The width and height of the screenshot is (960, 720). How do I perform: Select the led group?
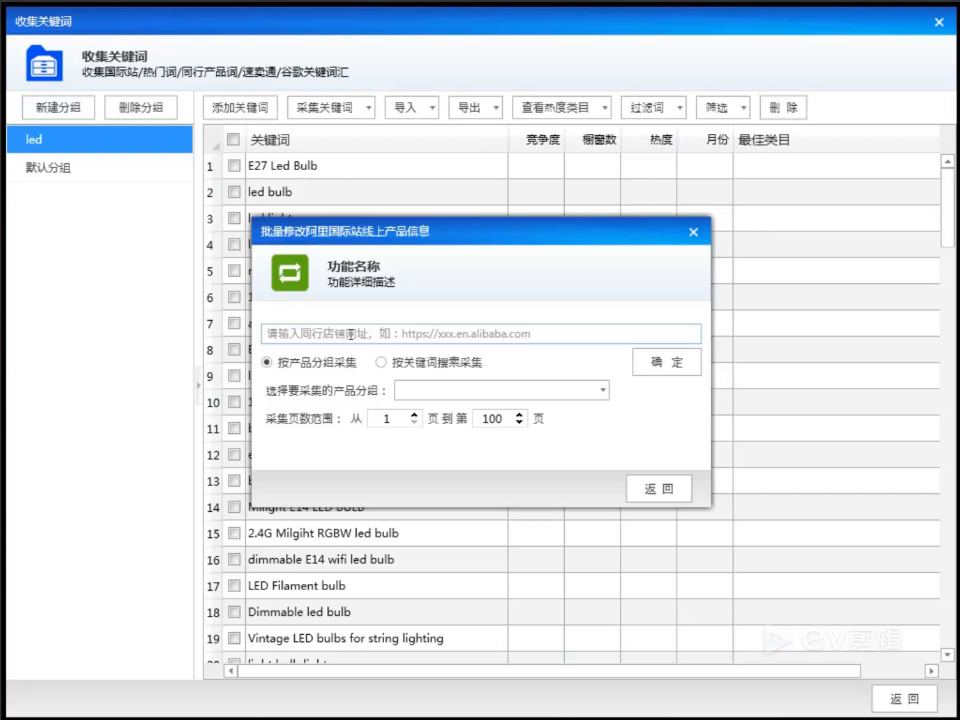pyautogui.click(x=100, y=140)
